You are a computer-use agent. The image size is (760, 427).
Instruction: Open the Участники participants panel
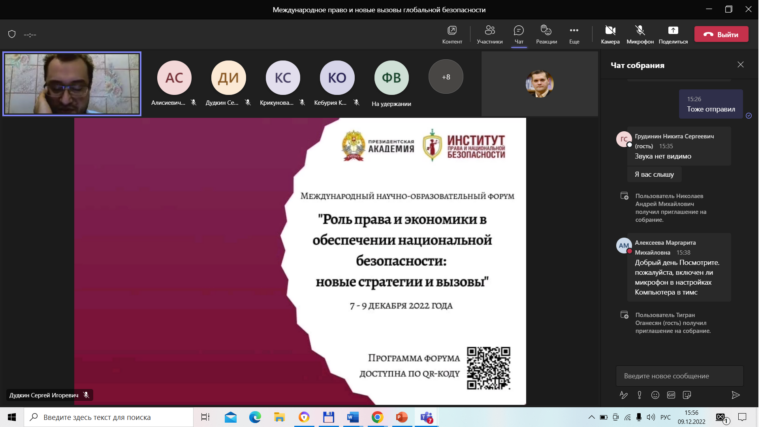pyautogui.click(x=489, y=34)
